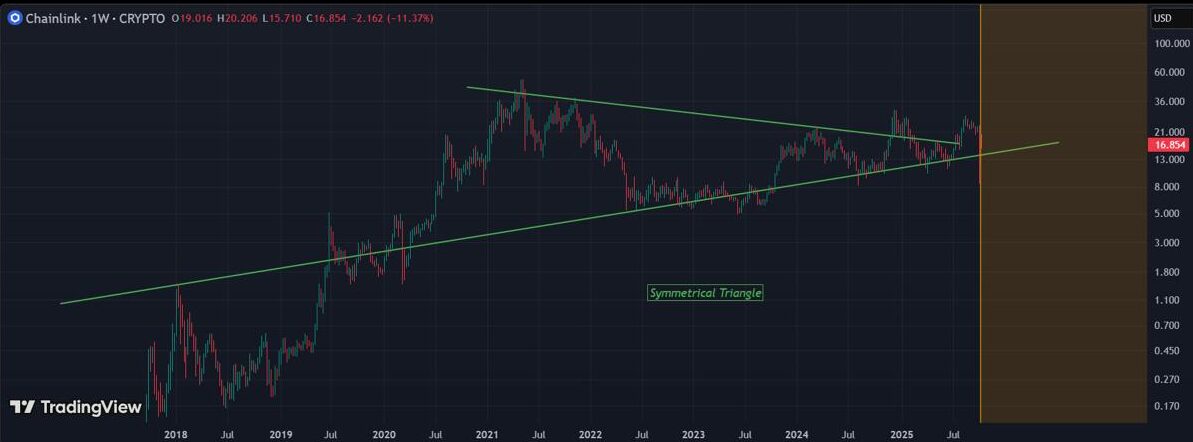Click the 2023 label on time axis
The width and height of the screenshot is (1193, 442).
click(x=693, y=435)
